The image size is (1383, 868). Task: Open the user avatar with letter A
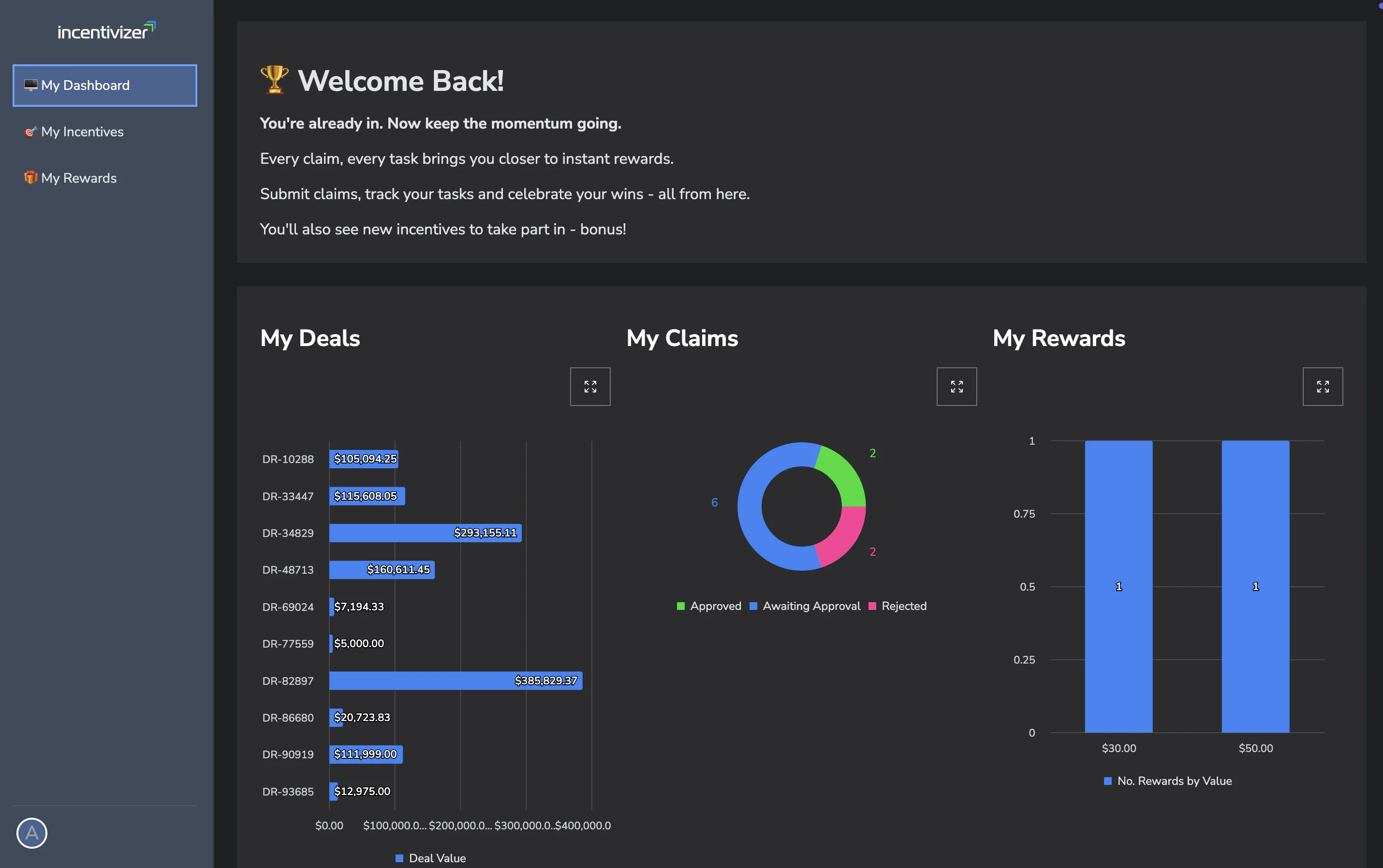pos(31,833)
